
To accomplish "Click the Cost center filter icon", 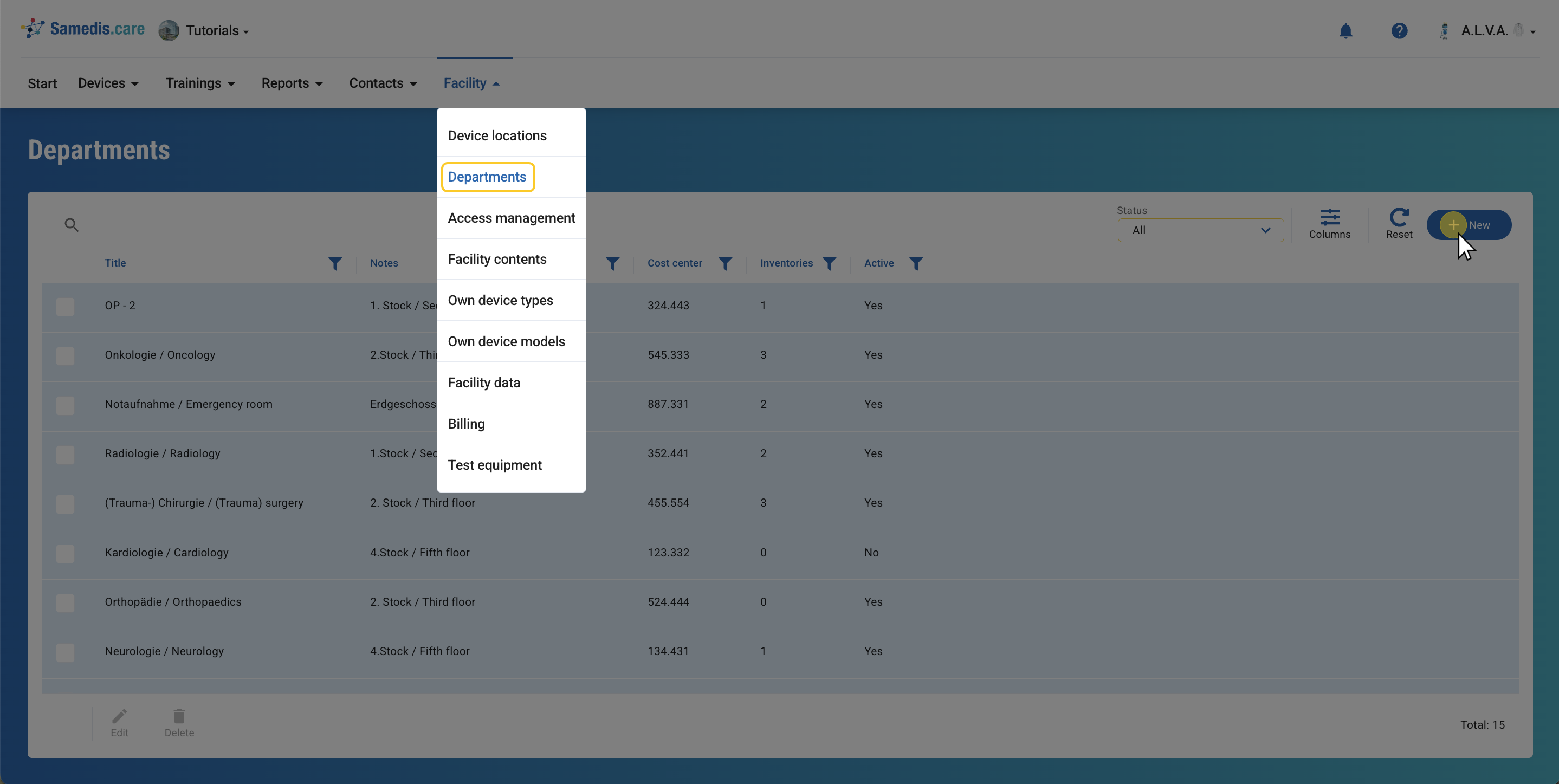I will [725, 263].
